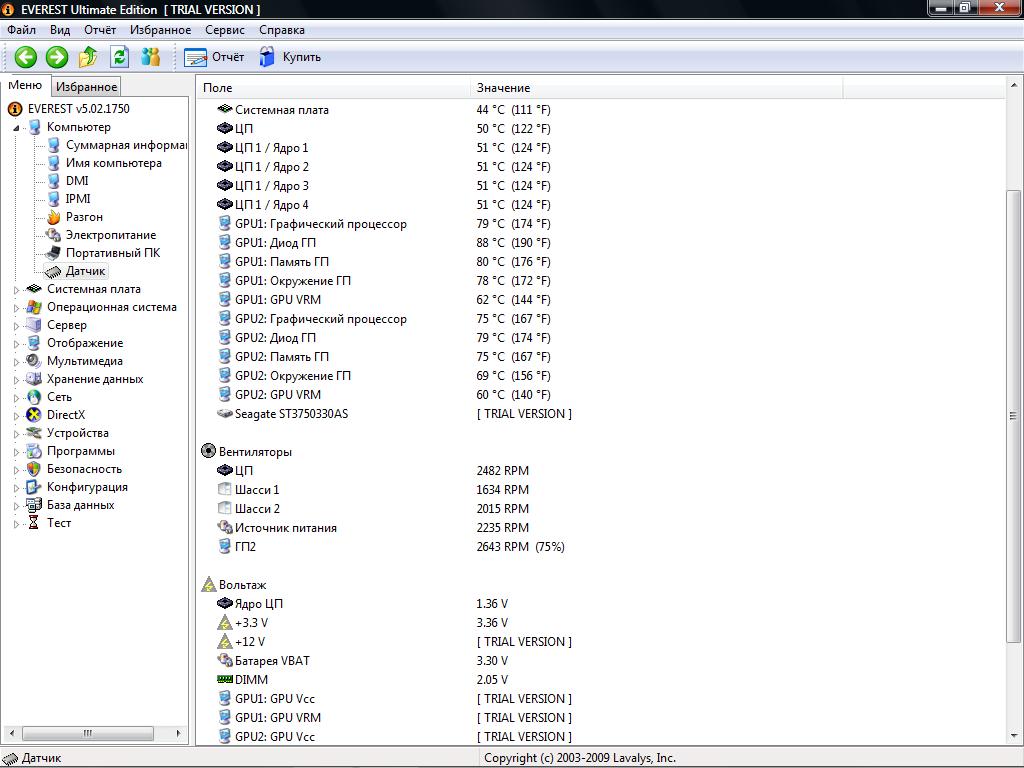Screen dimensions: 1024x768
Task: Open the Сервис menu
Action: (224, 30)
